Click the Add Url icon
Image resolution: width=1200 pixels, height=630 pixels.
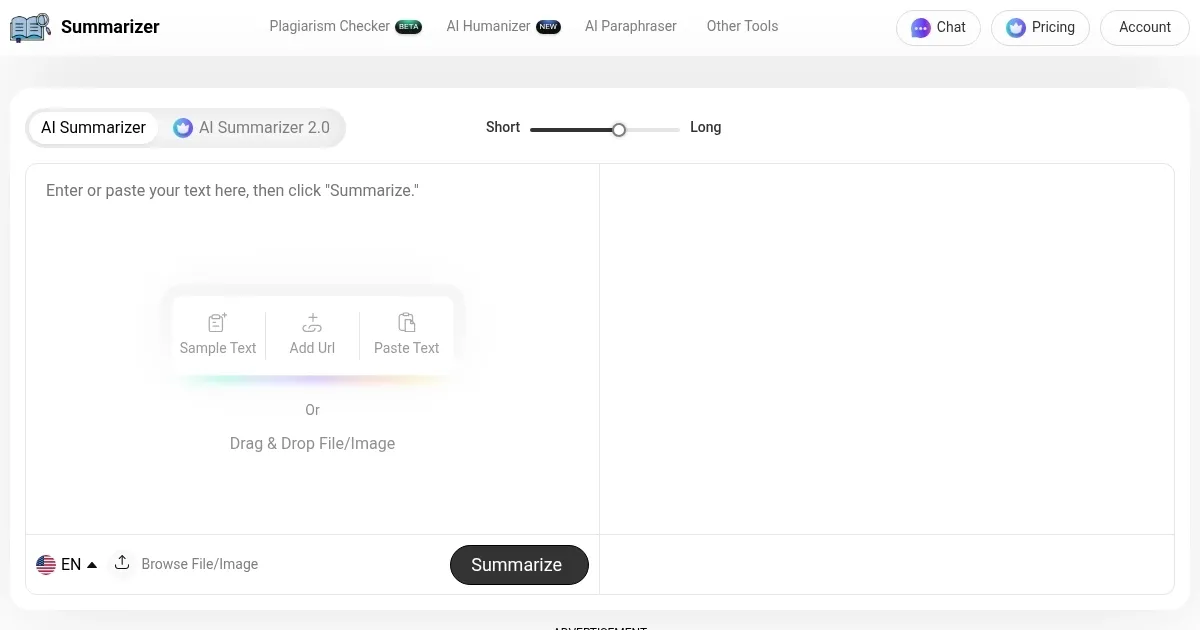pyautogui.click(x=312, y=322)
